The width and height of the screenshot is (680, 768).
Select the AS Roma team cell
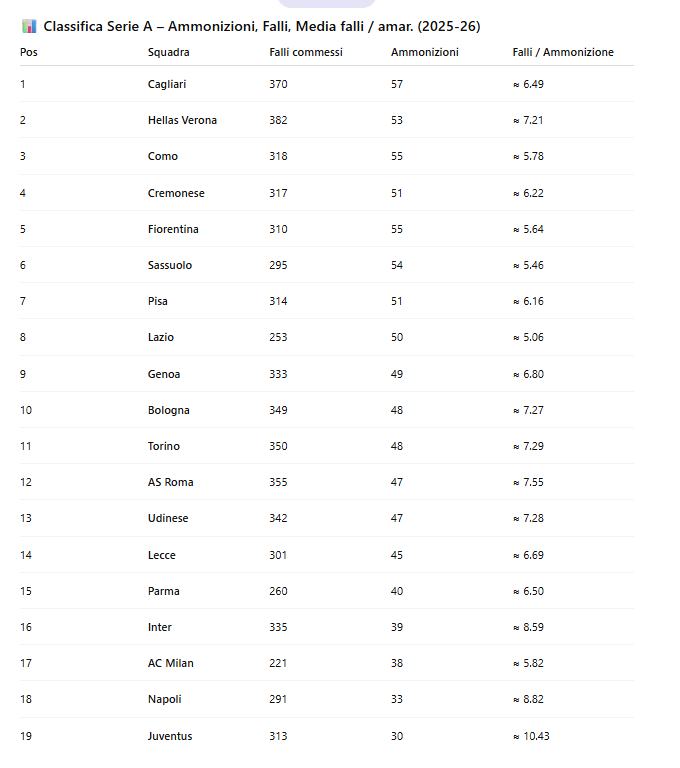(x=171, y=482)
